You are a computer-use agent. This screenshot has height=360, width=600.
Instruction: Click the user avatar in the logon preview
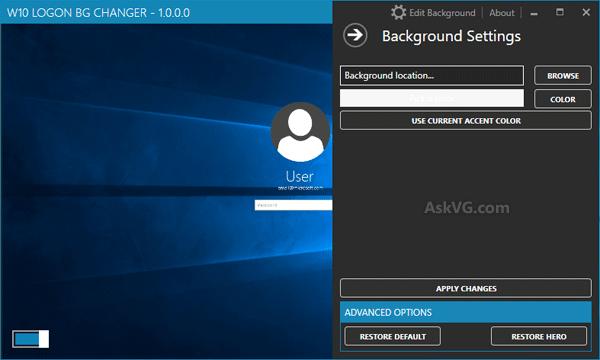click(x=300, y=132)
